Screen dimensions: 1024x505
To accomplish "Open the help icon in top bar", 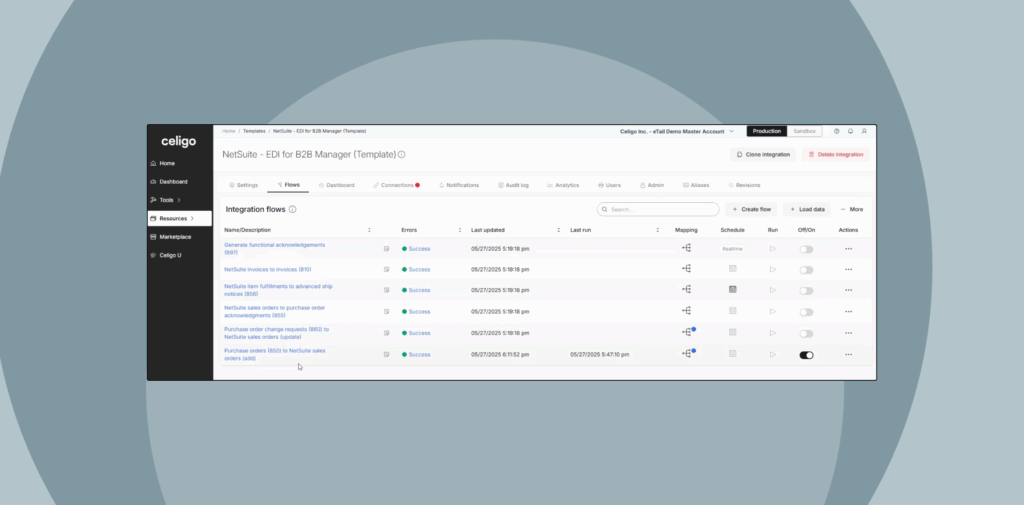I will tap(836, 131).
